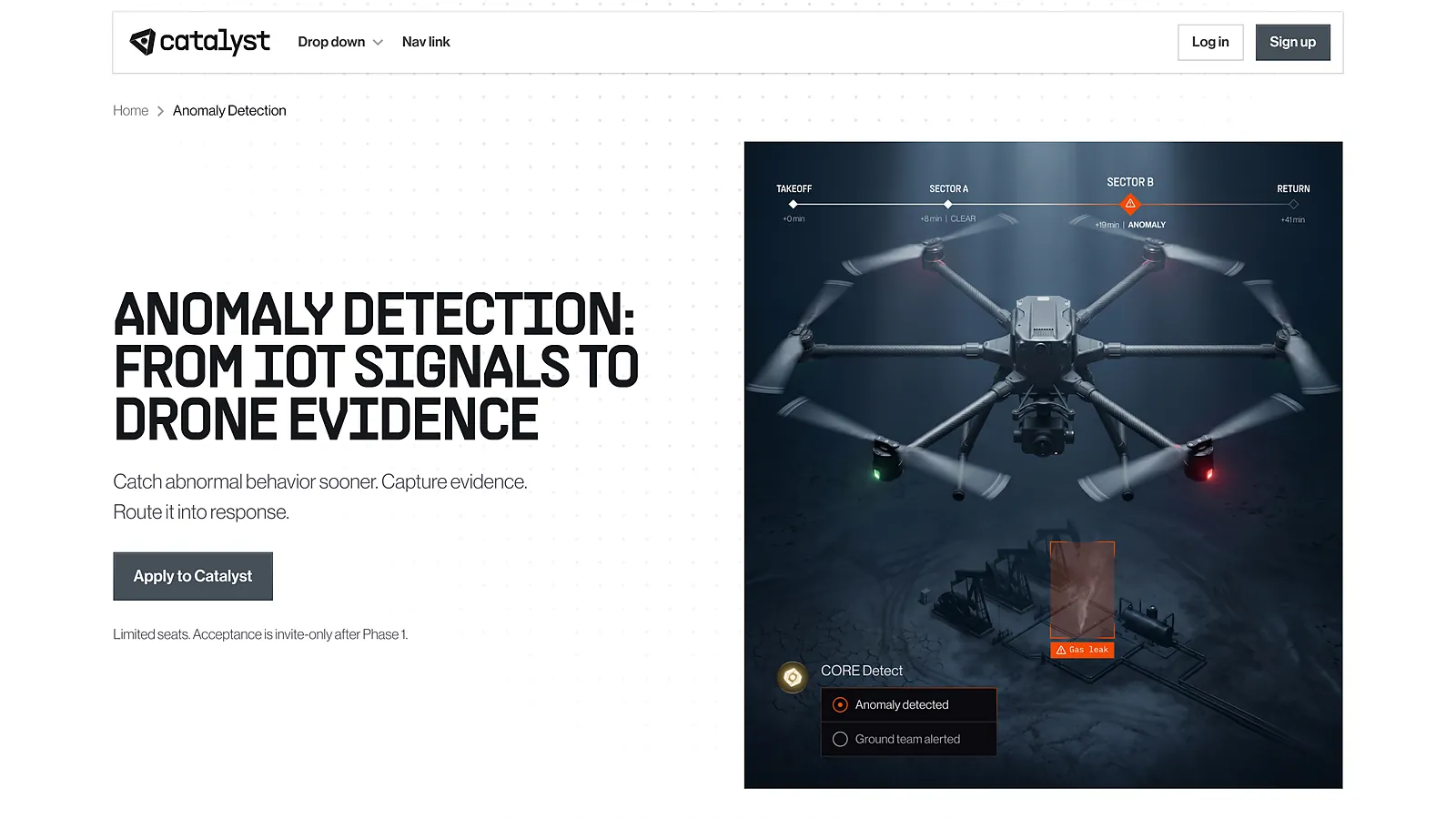Click the SECTOR B label text

click(1130, 182)
